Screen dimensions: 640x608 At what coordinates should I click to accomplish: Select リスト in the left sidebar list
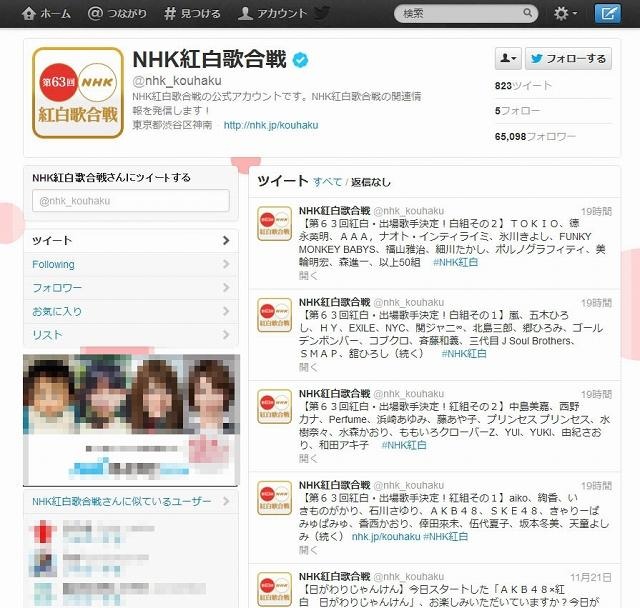coord(131,335)
